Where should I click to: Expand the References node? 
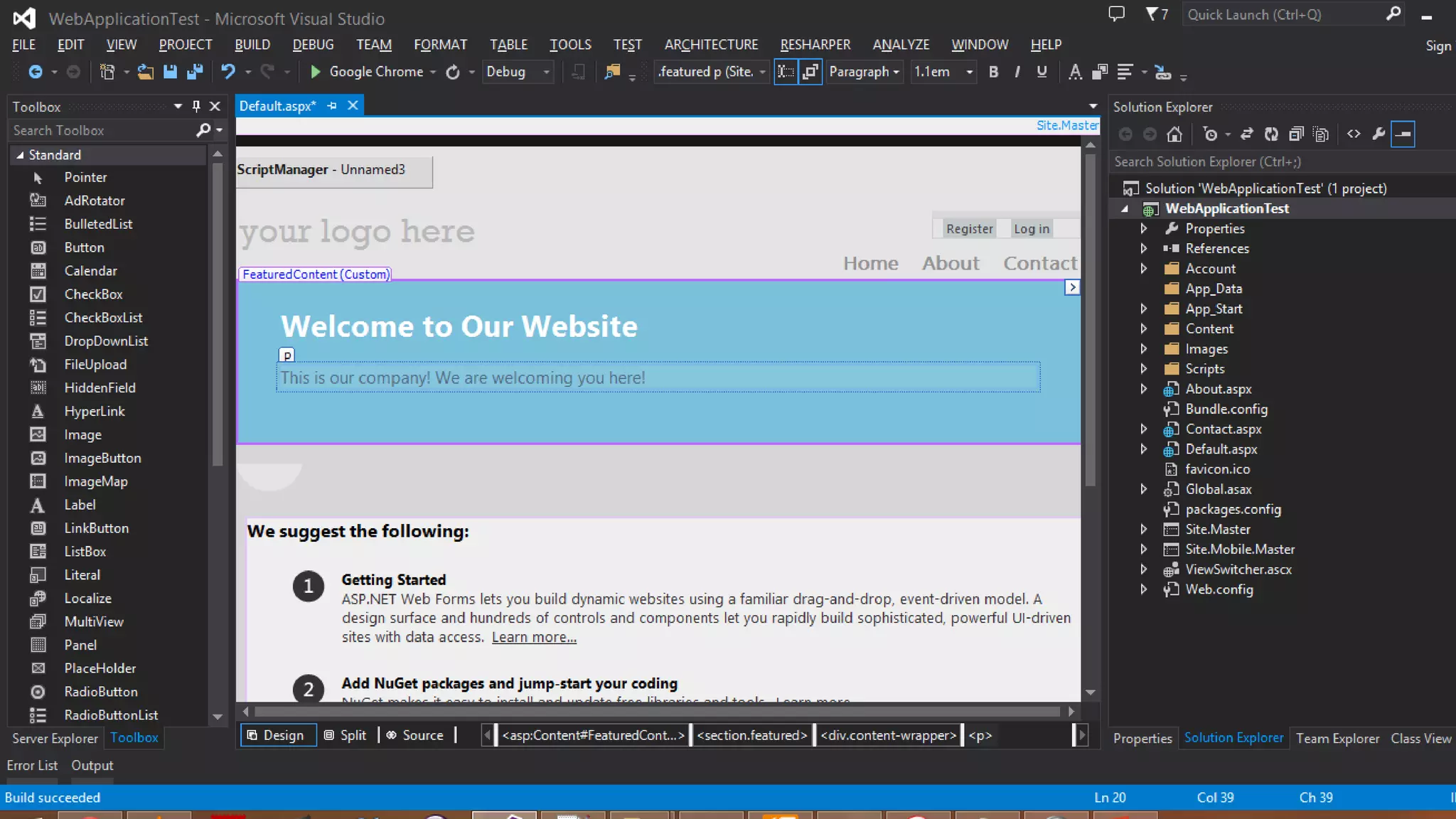pyautogui.click(x=1144, y=248)
